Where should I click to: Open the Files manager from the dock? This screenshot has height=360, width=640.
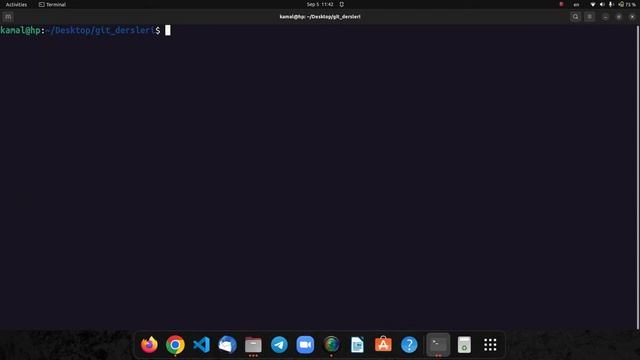tap(253, 344)
